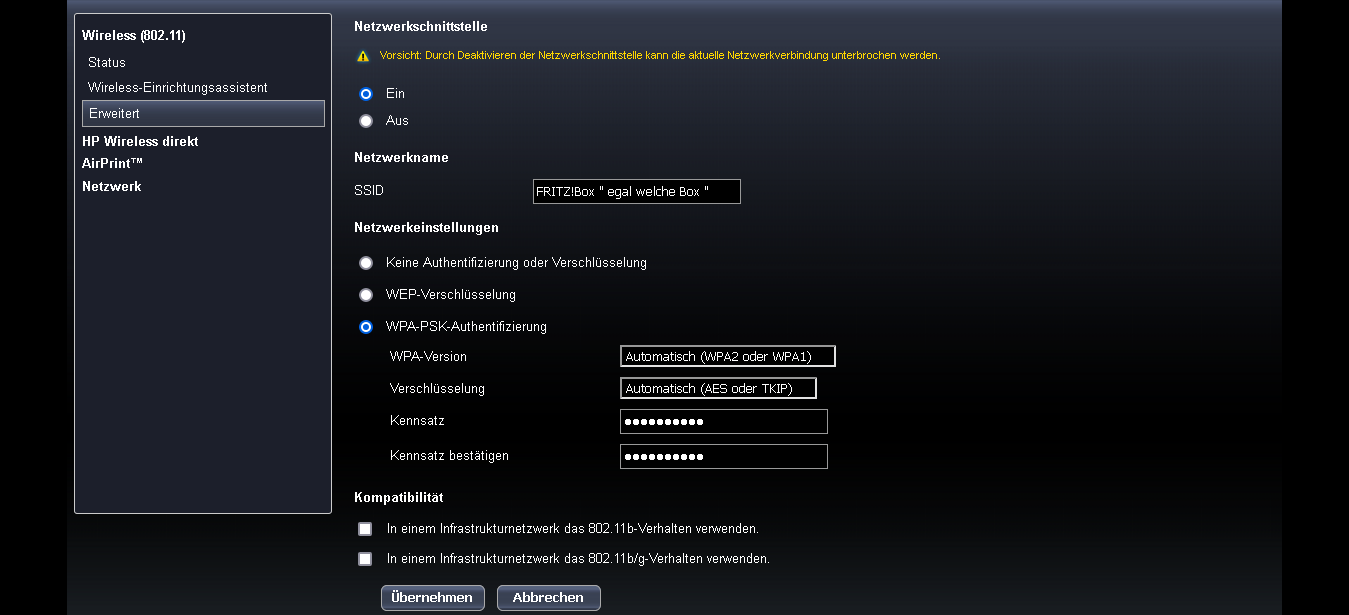1349x615 pixels.
Task: Click the SSID text field
Action: (x=636, y=191)
